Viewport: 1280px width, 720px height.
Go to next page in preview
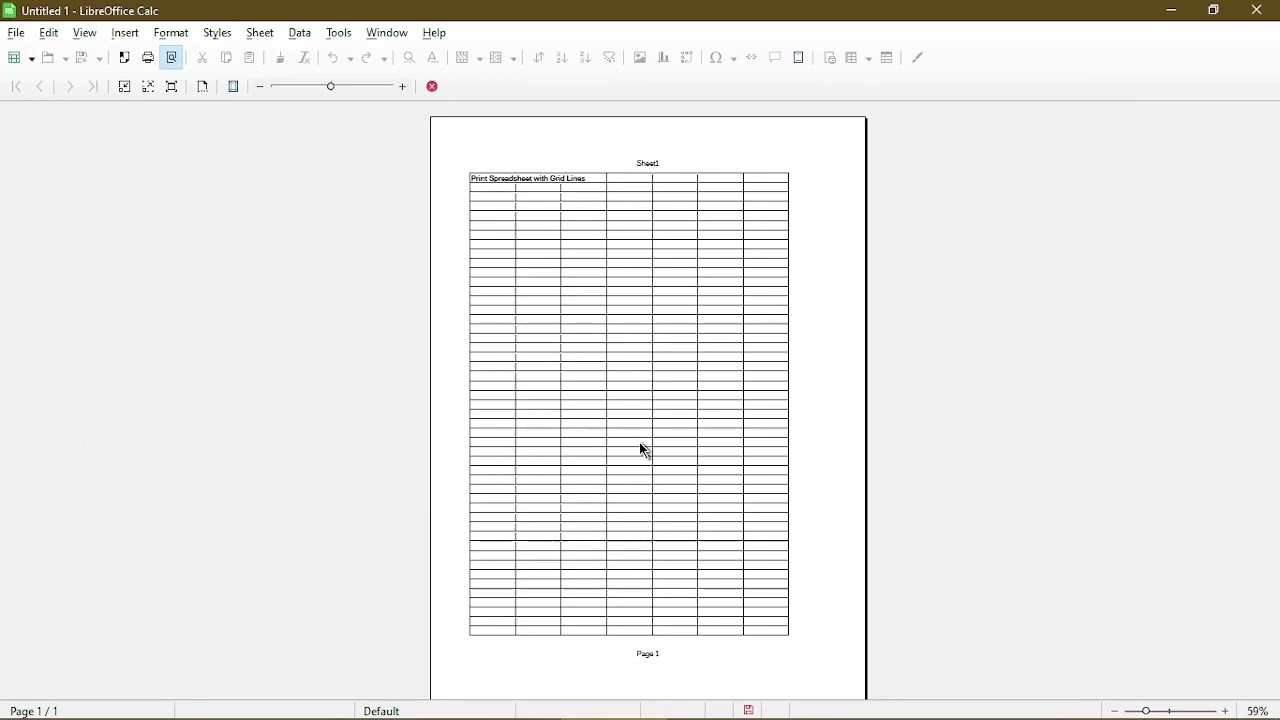[69, 87]
